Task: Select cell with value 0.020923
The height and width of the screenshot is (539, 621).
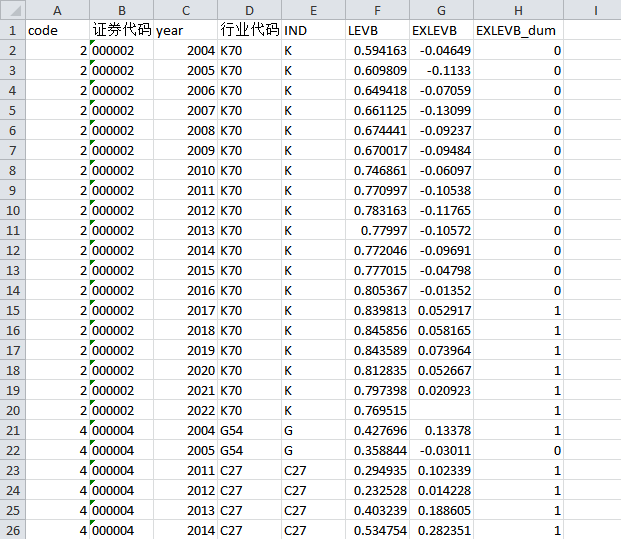Action: pos(441,390)
